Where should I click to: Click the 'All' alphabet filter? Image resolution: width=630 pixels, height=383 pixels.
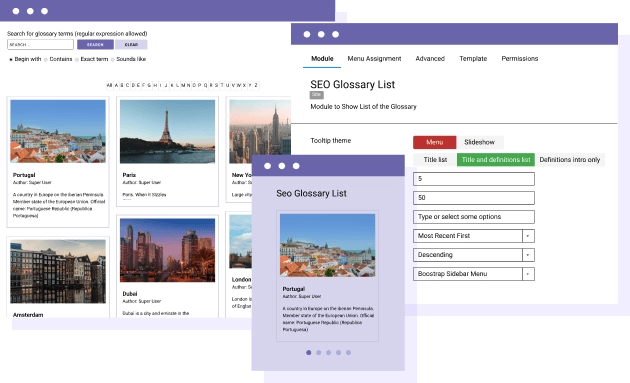[109, 85]
